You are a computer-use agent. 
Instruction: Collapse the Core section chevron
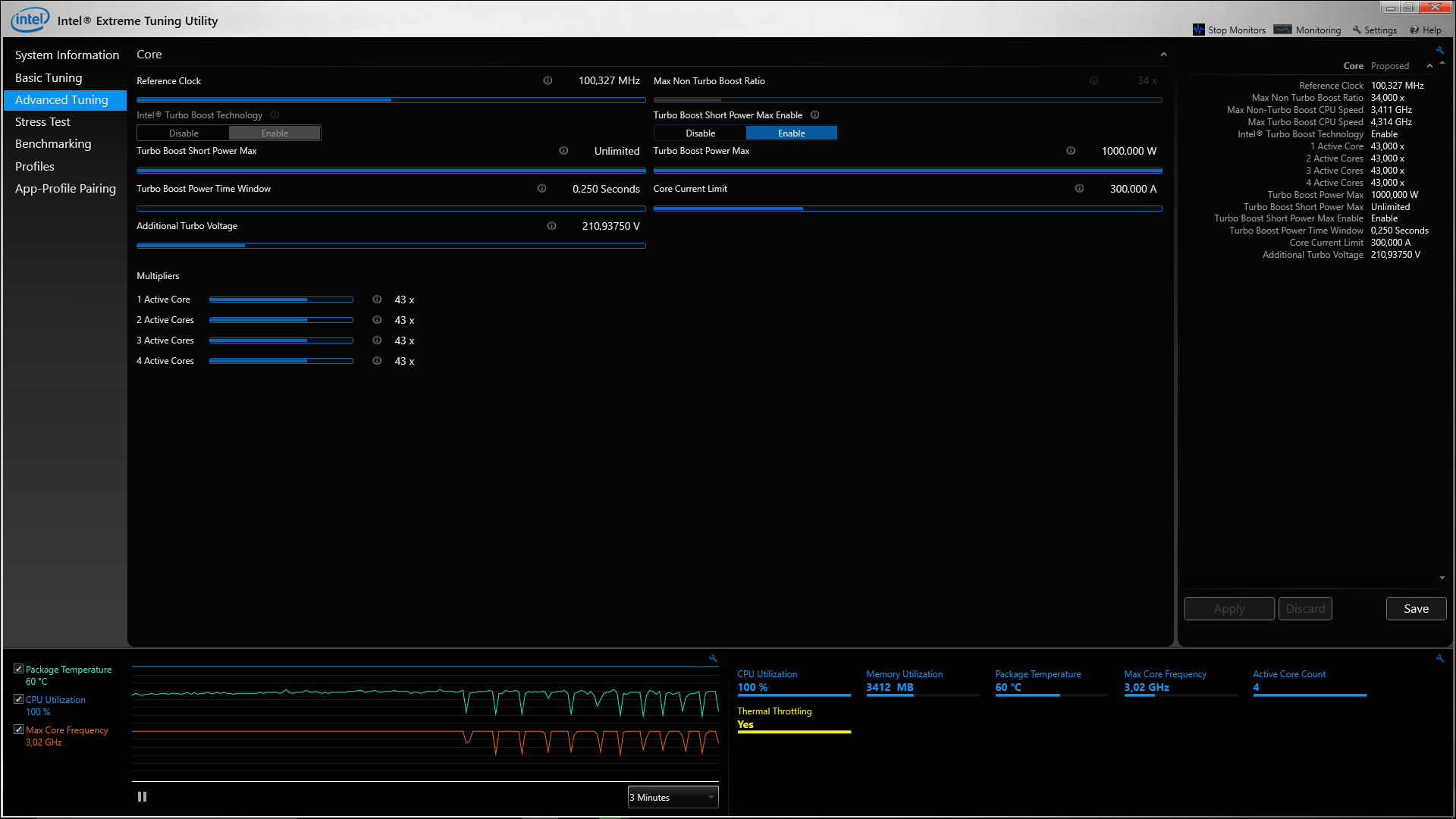(1163, 55)
